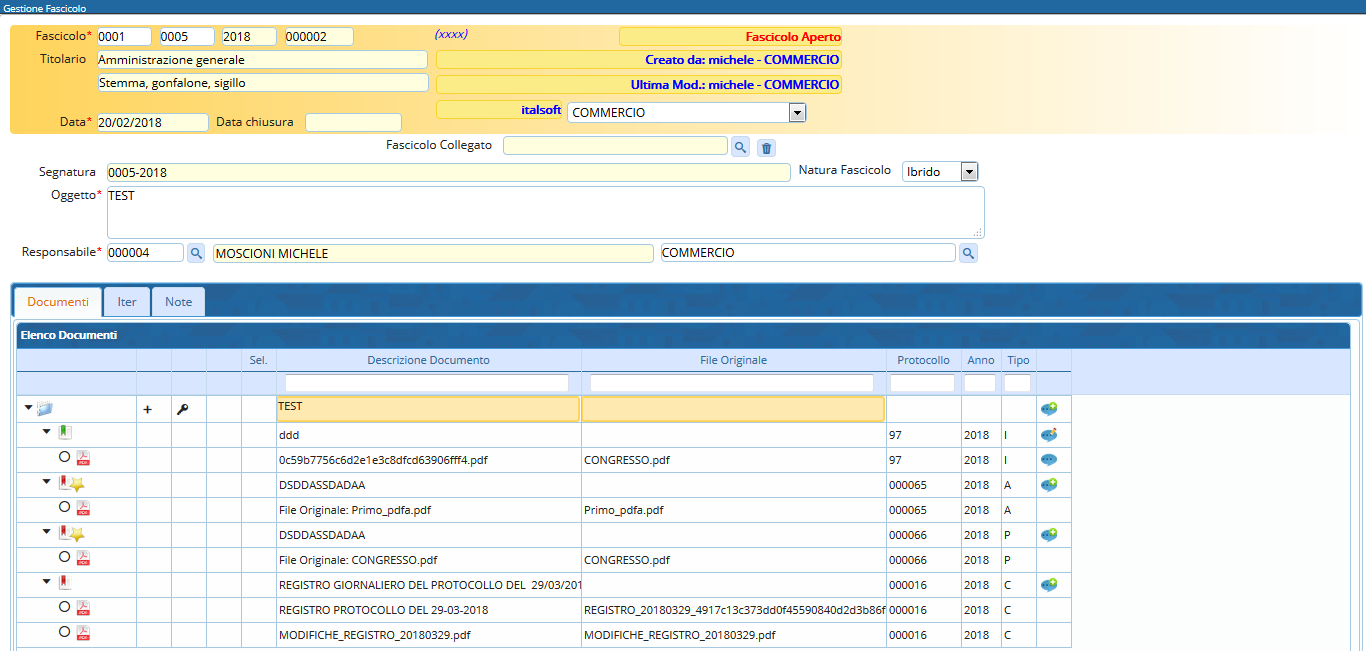Search for a Fascicolo Collegato
The image size is (1366, 651).
point(740,148)
